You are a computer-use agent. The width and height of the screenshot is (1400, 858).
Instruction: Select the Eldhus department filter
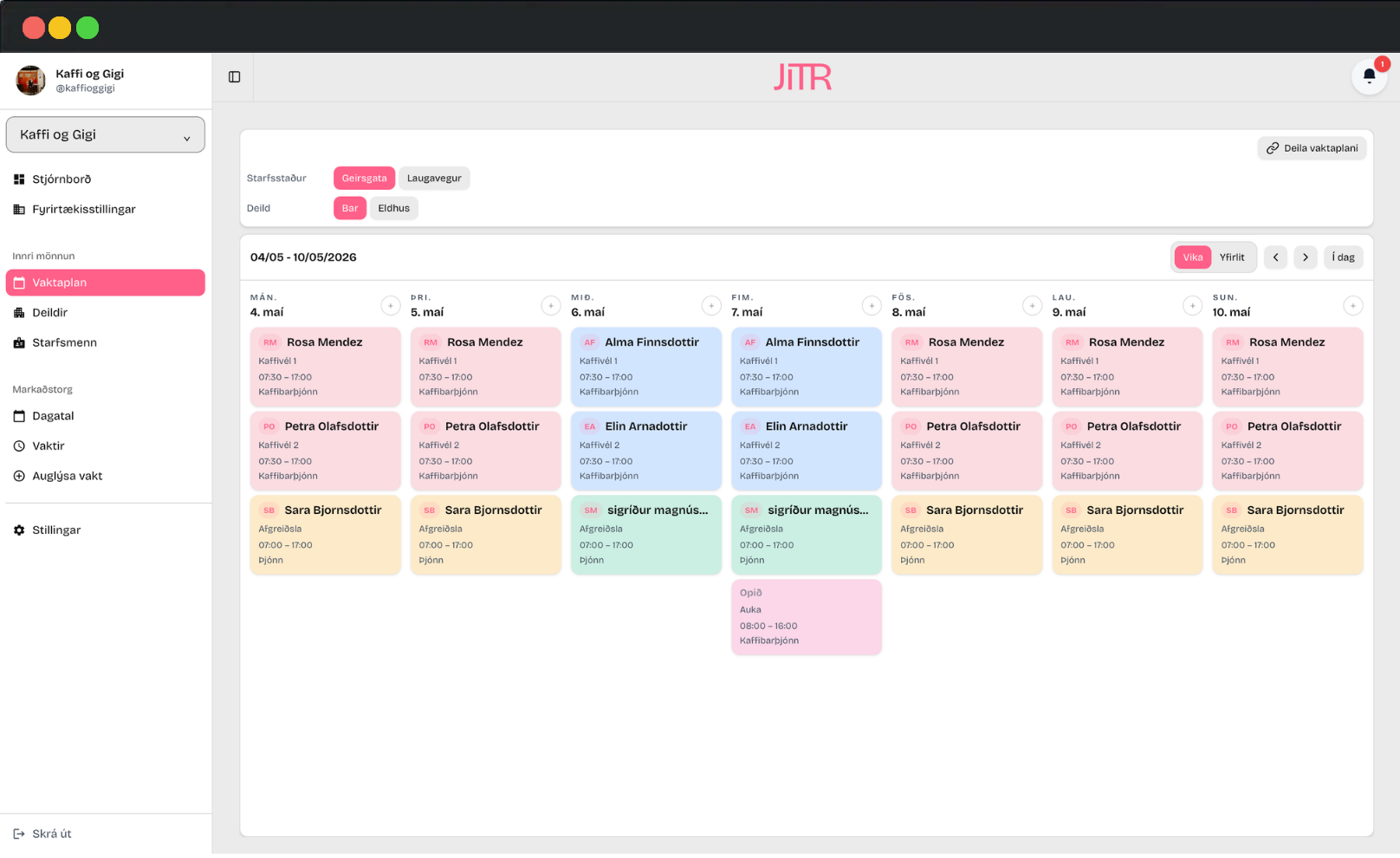point(394,208)
